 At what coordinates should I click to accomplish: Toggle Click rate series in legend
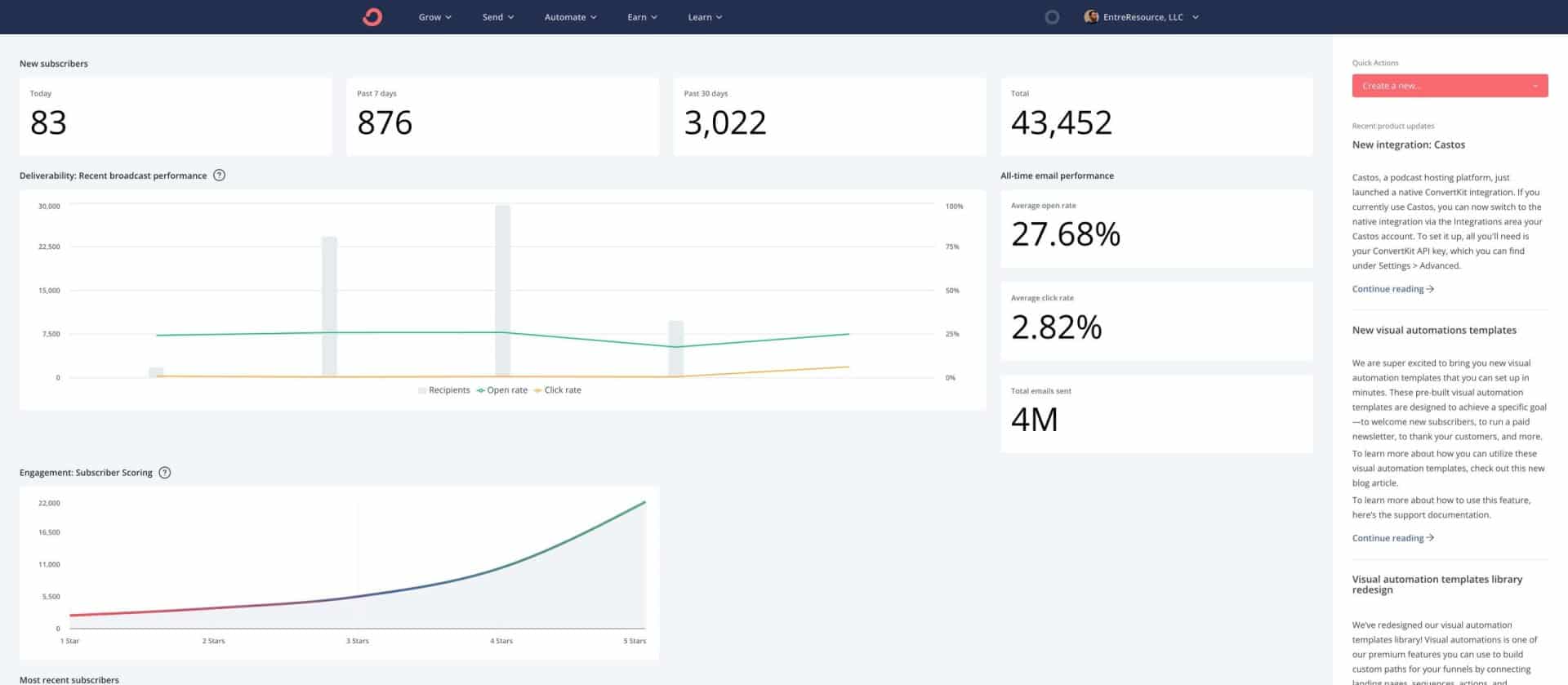(558, 390)
